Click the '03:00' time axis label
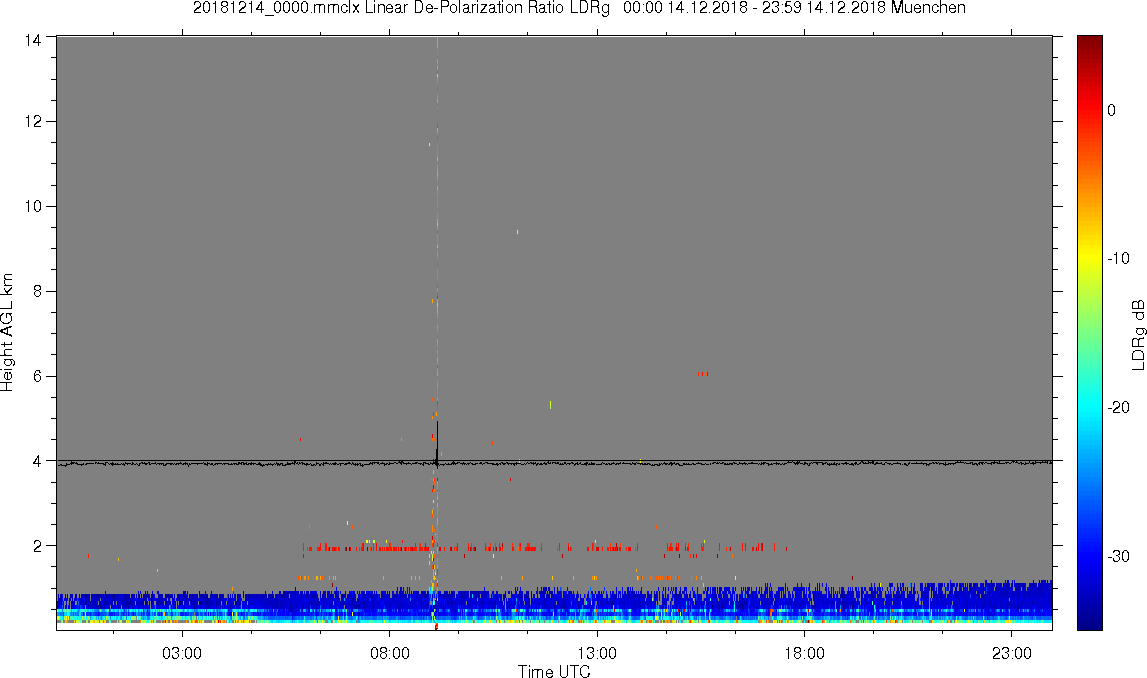The width and height of the screenshot is (1147, 678). (x=182, y=653)
